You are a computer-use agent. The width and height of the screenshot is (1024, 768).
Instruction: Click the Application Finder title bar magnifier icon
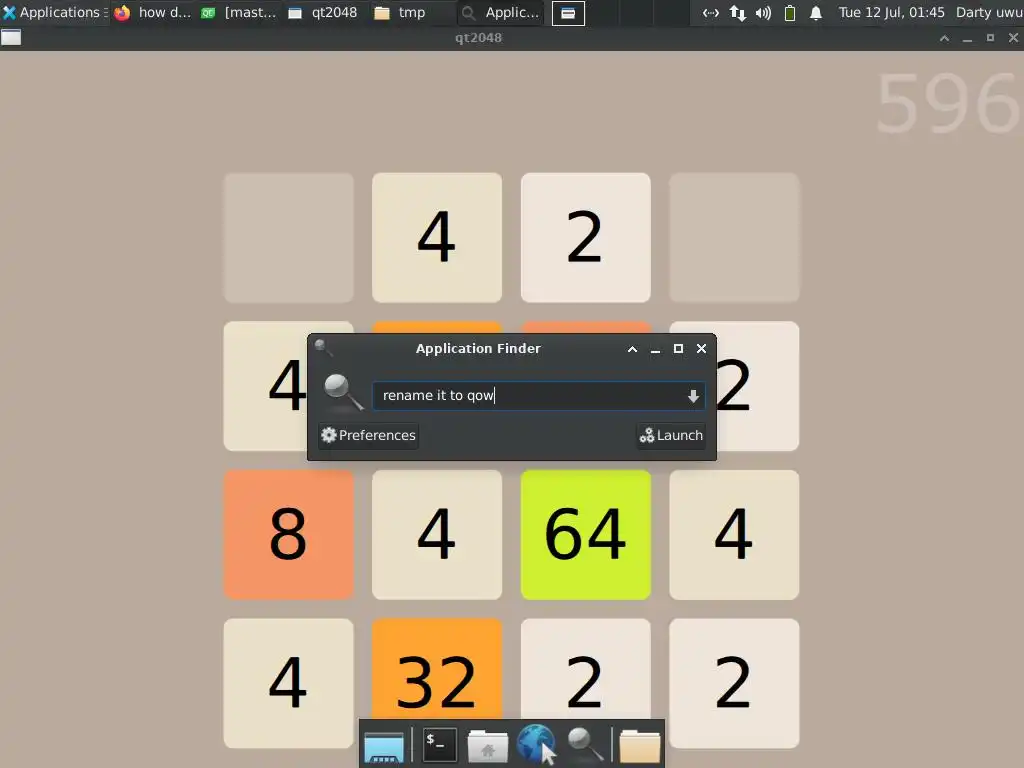(323, 347)
